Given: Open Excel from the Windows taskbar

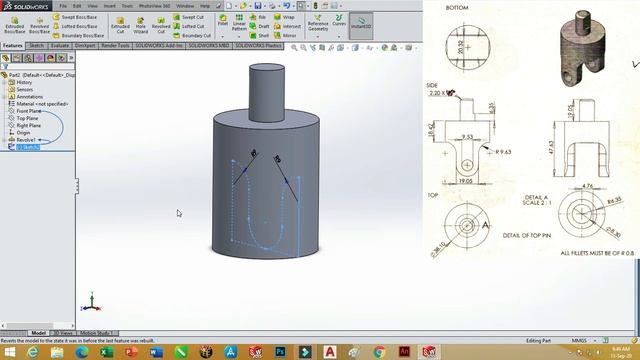Looking at the screenshot, I should (x=107, y=351).
